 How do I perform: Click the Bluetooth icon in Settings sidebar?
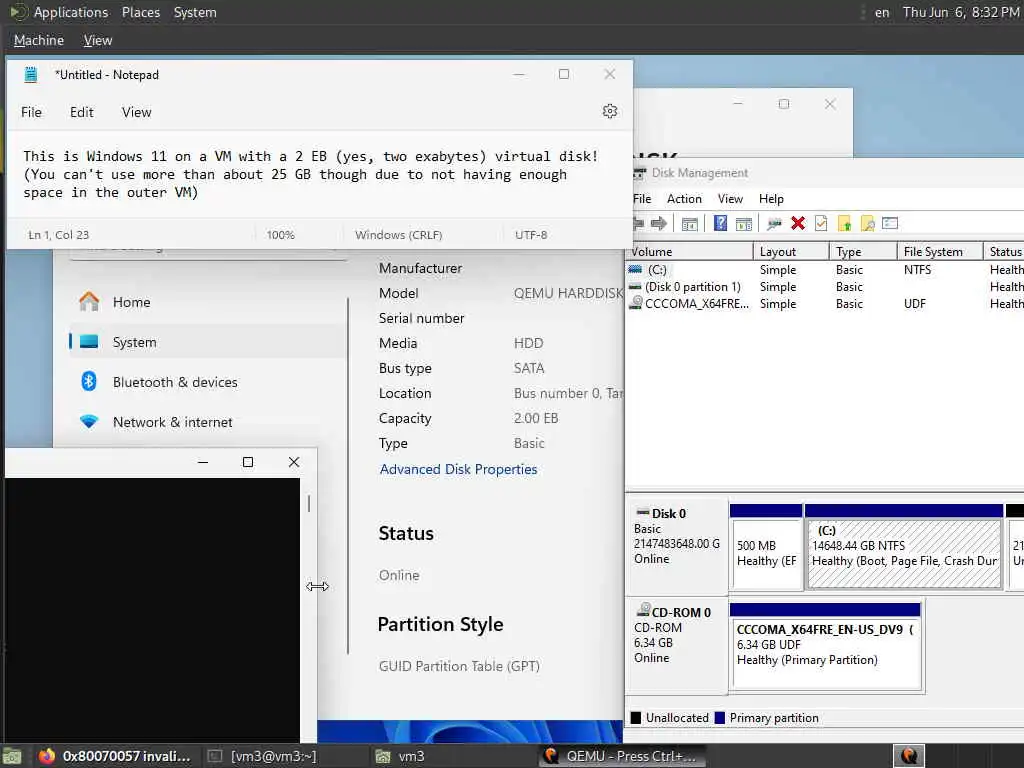click(x=89, y=381)
